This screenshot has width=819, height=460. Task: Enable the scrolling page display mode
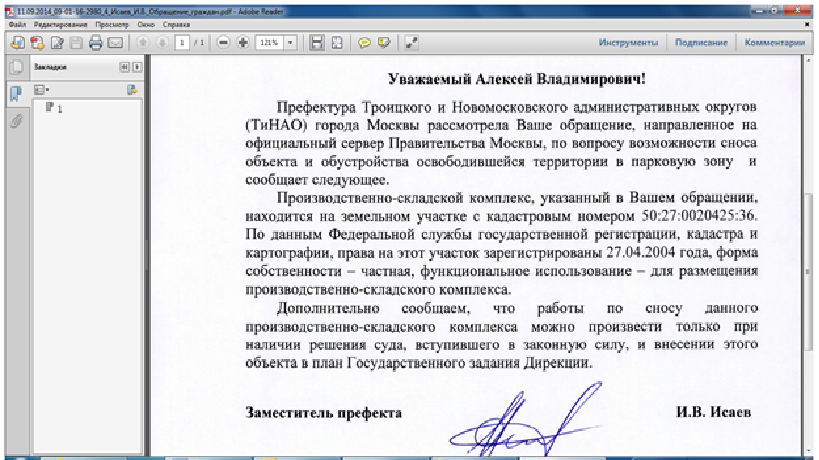[x=317, y=43]
